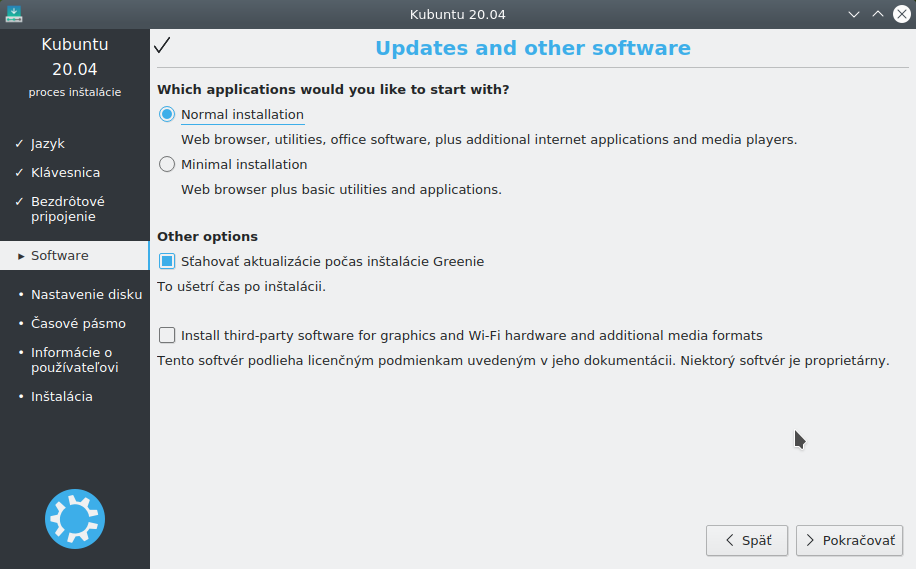Viewport: 916px width, 569px height.
Task: Close the Kubuntu installer window
Action: click(901, 14)
